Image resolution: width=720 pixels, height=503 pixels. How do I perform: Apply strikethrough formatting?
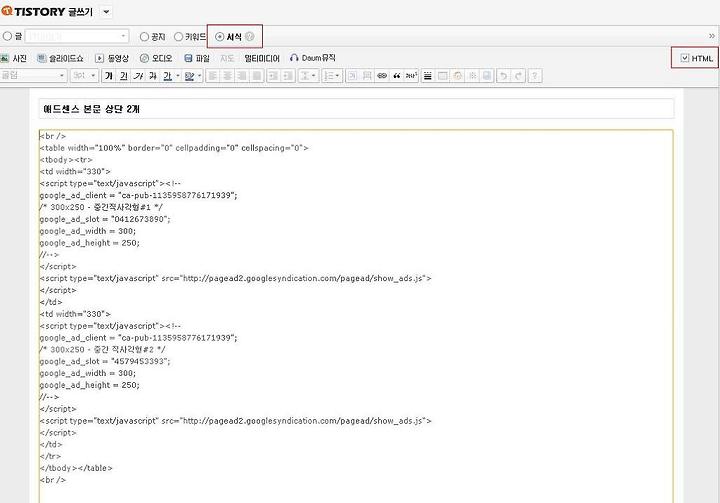153,76
